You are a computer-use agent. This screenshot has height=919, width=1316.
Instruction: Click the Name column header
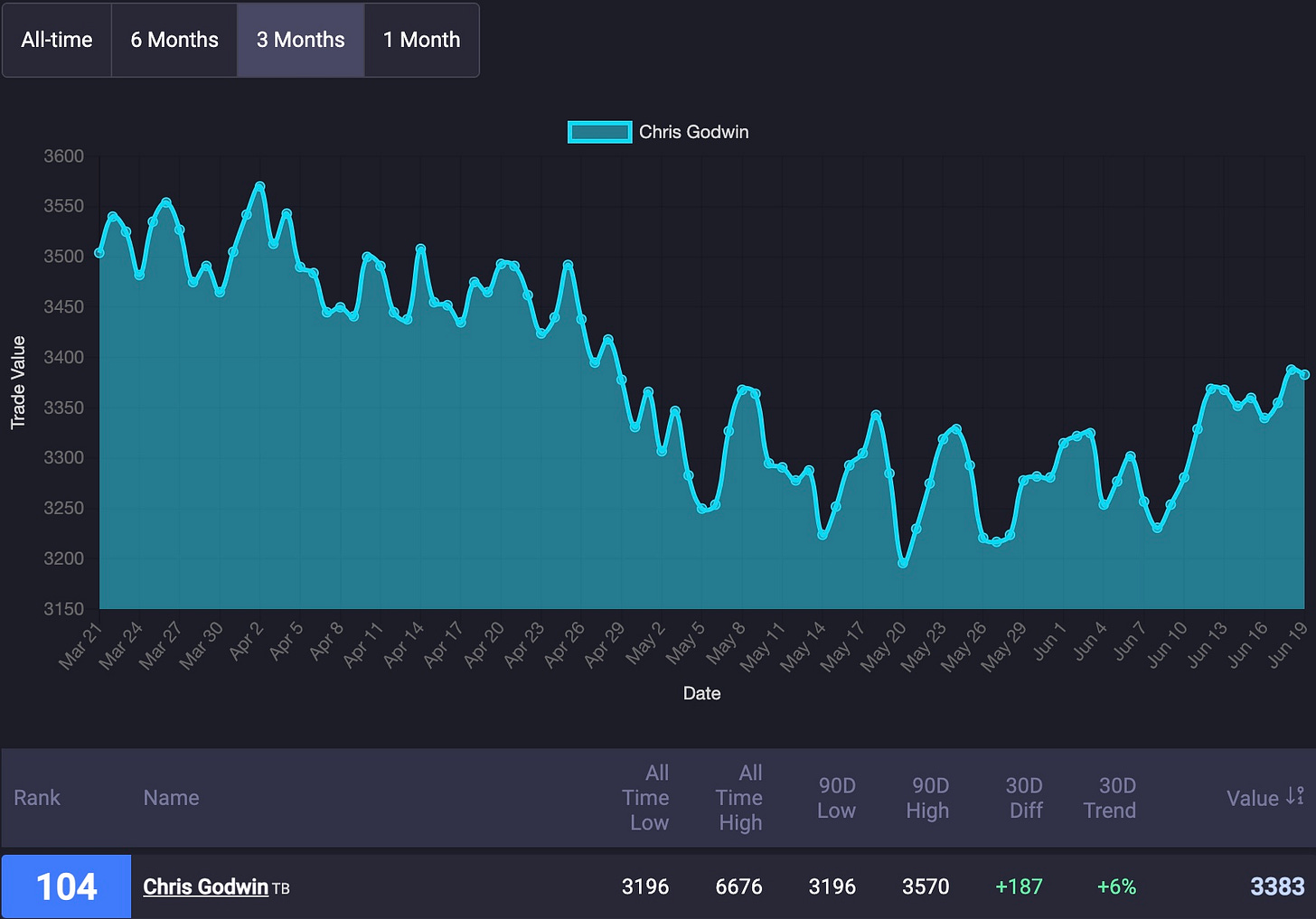coord(171,798)
